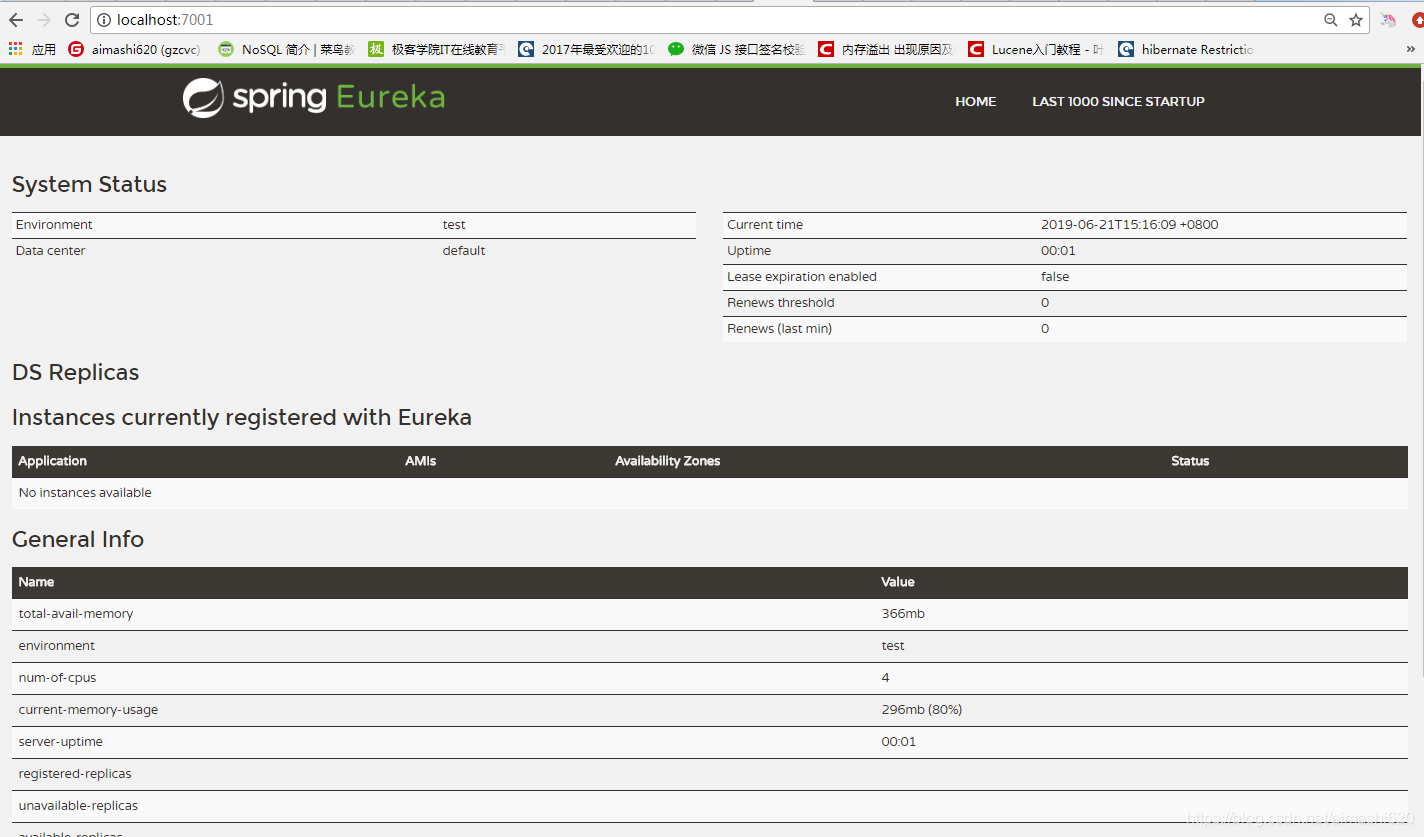Click the server-uptime row label

click(x=61, y=742)
